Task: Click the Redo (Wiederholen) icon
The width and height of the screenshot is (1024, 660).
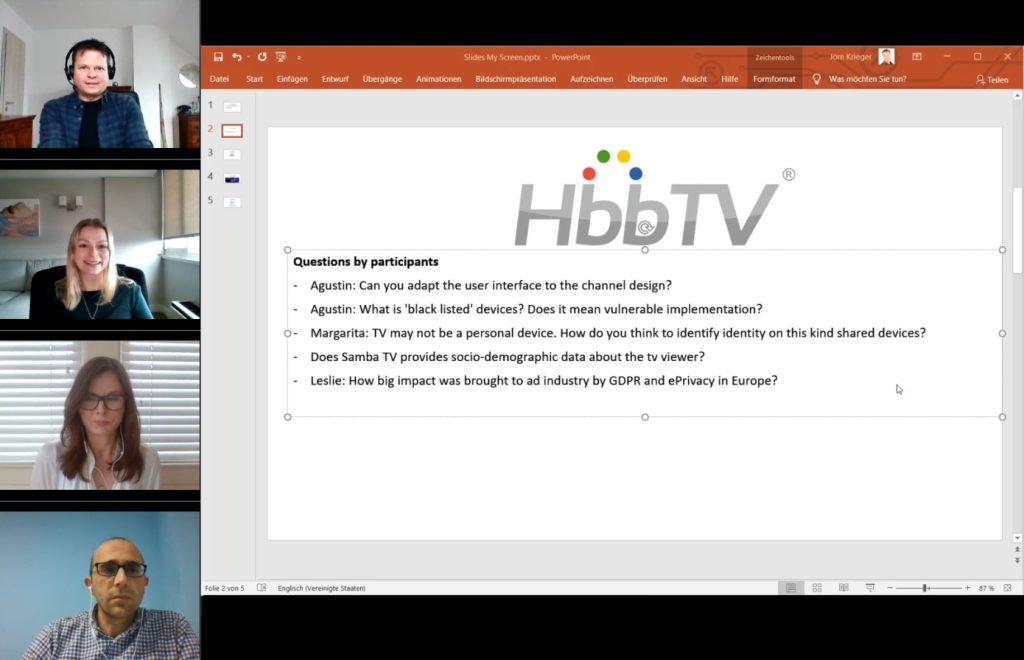Action: pyautogui.click(x=262, y=57)
